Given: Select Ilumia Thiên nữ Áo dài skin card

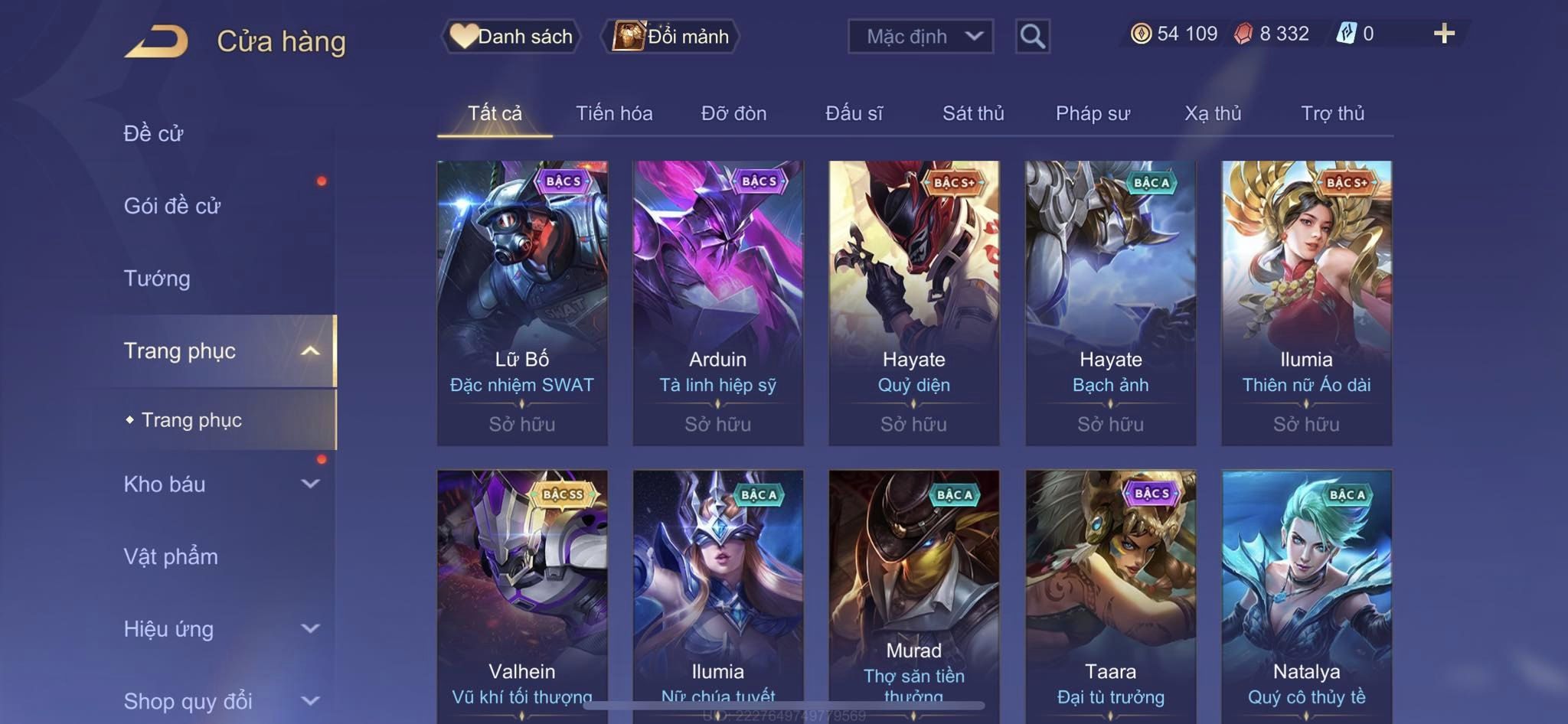Looking at the screenshot, I should pos(1306,303).
